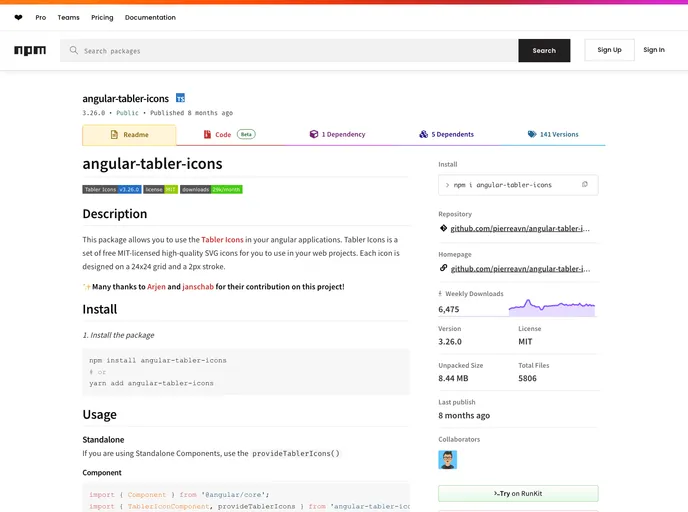Click the Sign In link
Screen dimensions: 688x512
pos(654,50)
